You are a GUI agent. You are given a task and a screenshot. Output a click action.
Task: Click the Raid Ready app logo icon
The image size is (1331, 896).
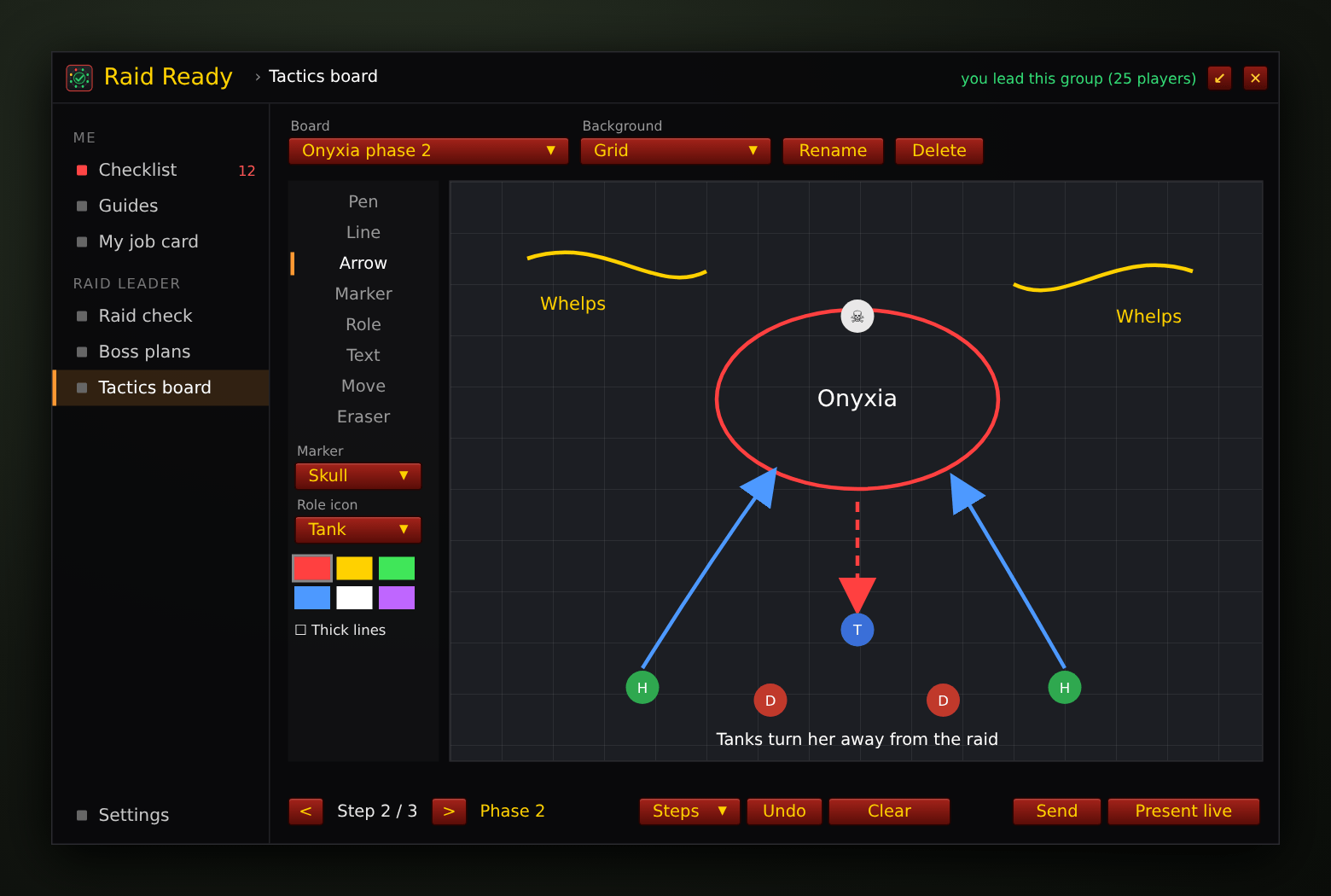click(79, 78)
